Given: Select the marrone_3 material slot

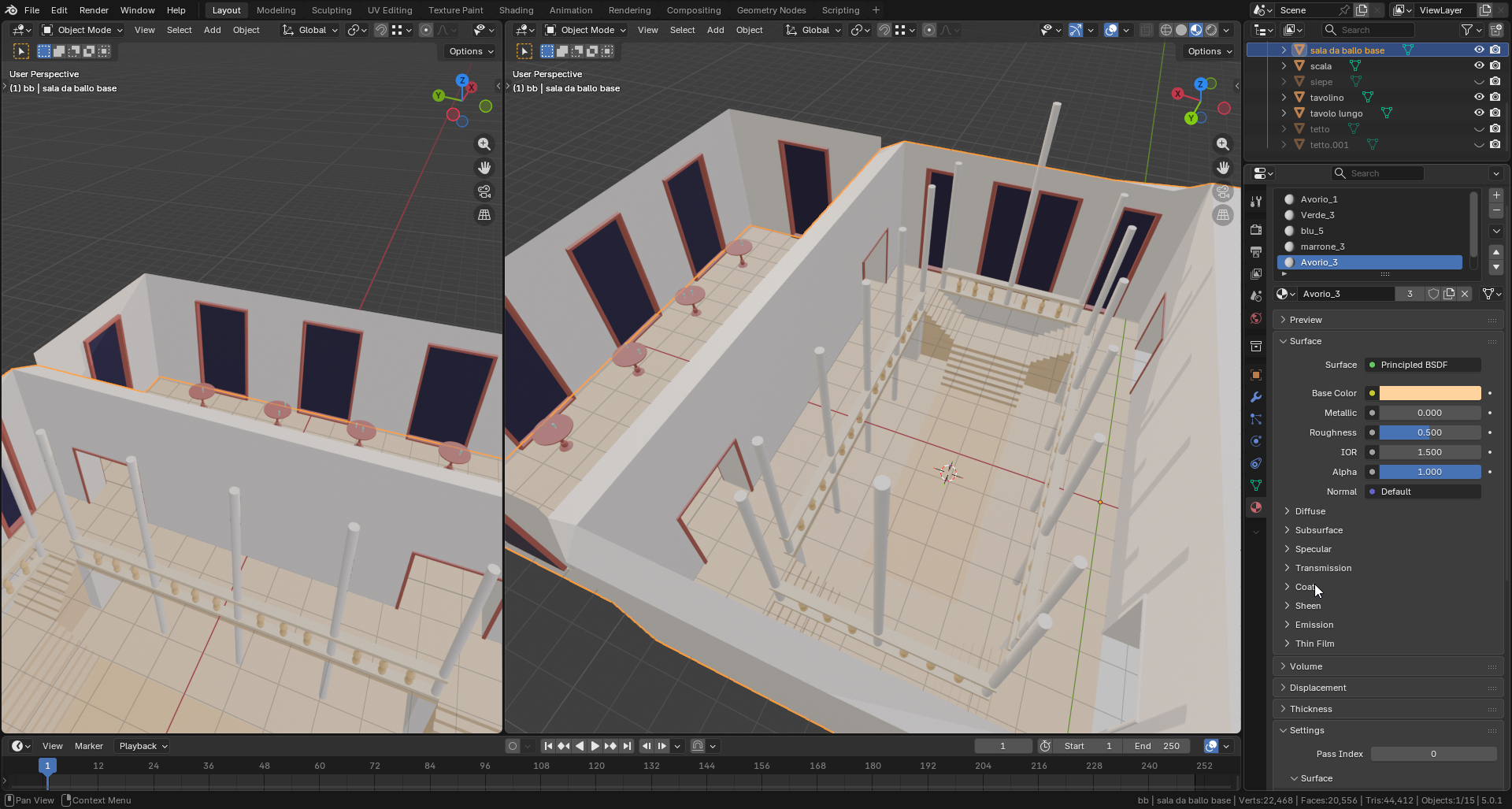Looking at the screenshot, I should [x=1322, y=247].
